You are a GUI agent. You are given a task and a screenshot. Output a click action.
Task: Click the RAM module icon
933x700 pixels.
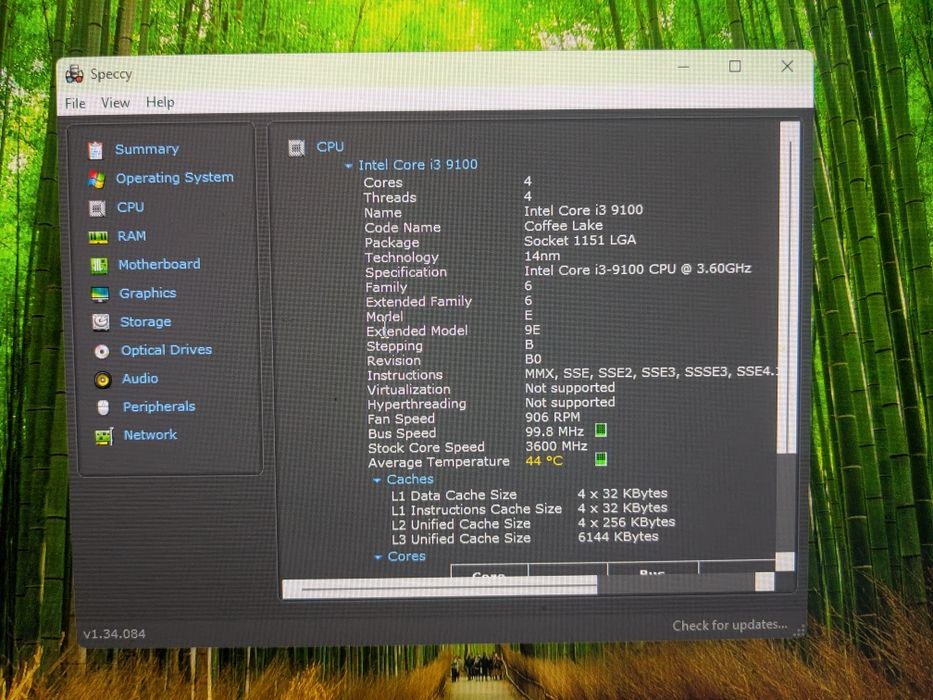point(98,237)
